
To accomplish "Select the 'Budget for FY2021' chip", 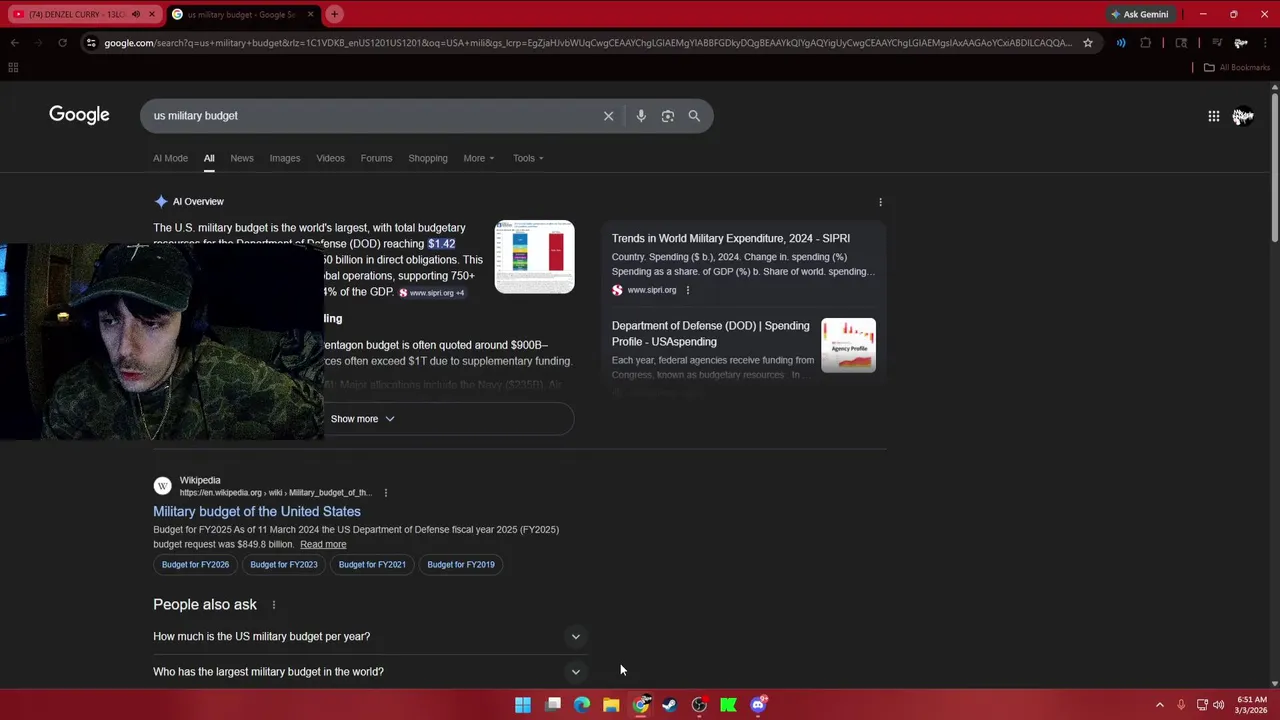I will point(372,564).
